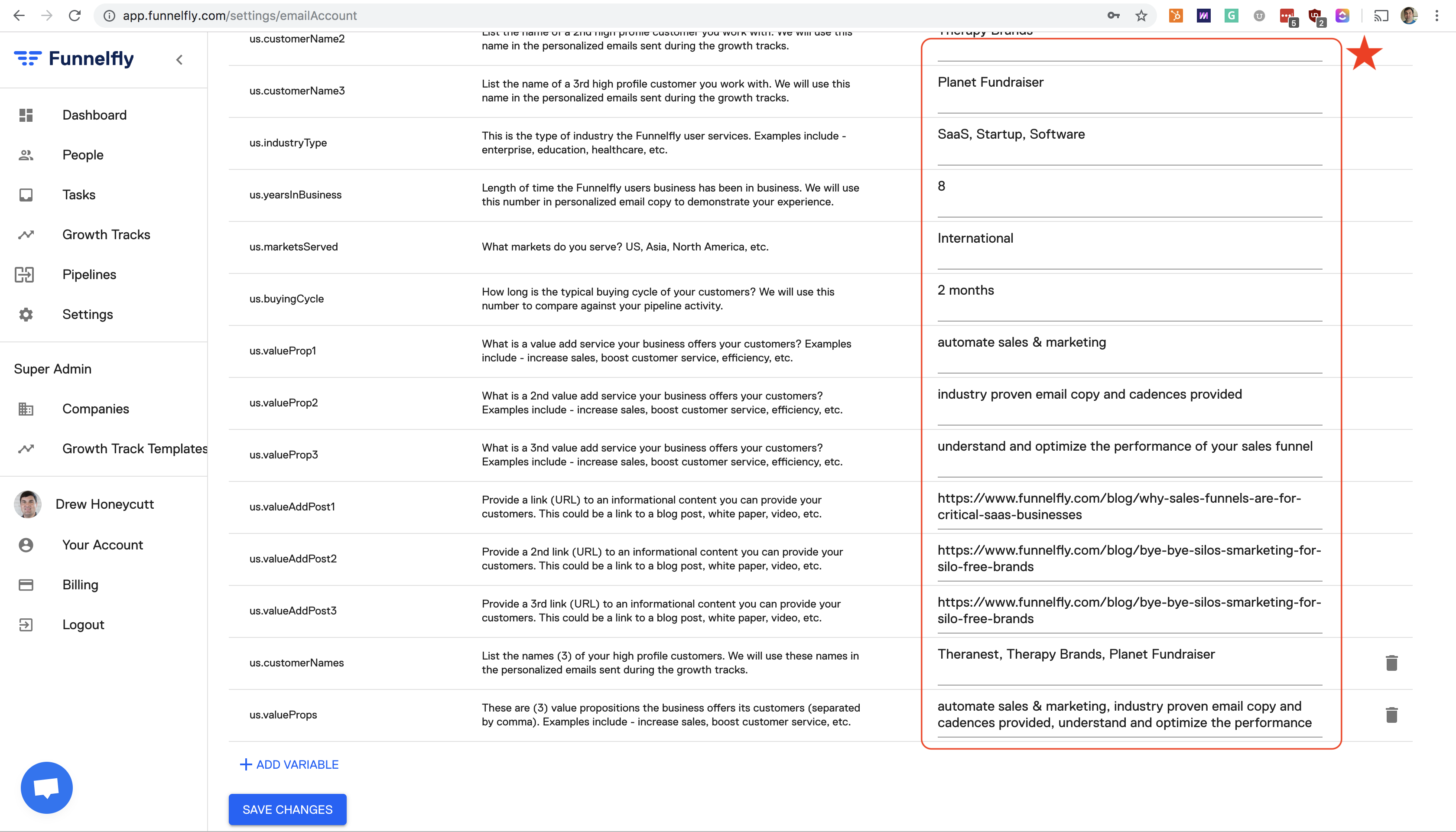Screen dimensions: 1456x832
Task: Click SAVE CHANGES button
Action: tap(287, 809)
